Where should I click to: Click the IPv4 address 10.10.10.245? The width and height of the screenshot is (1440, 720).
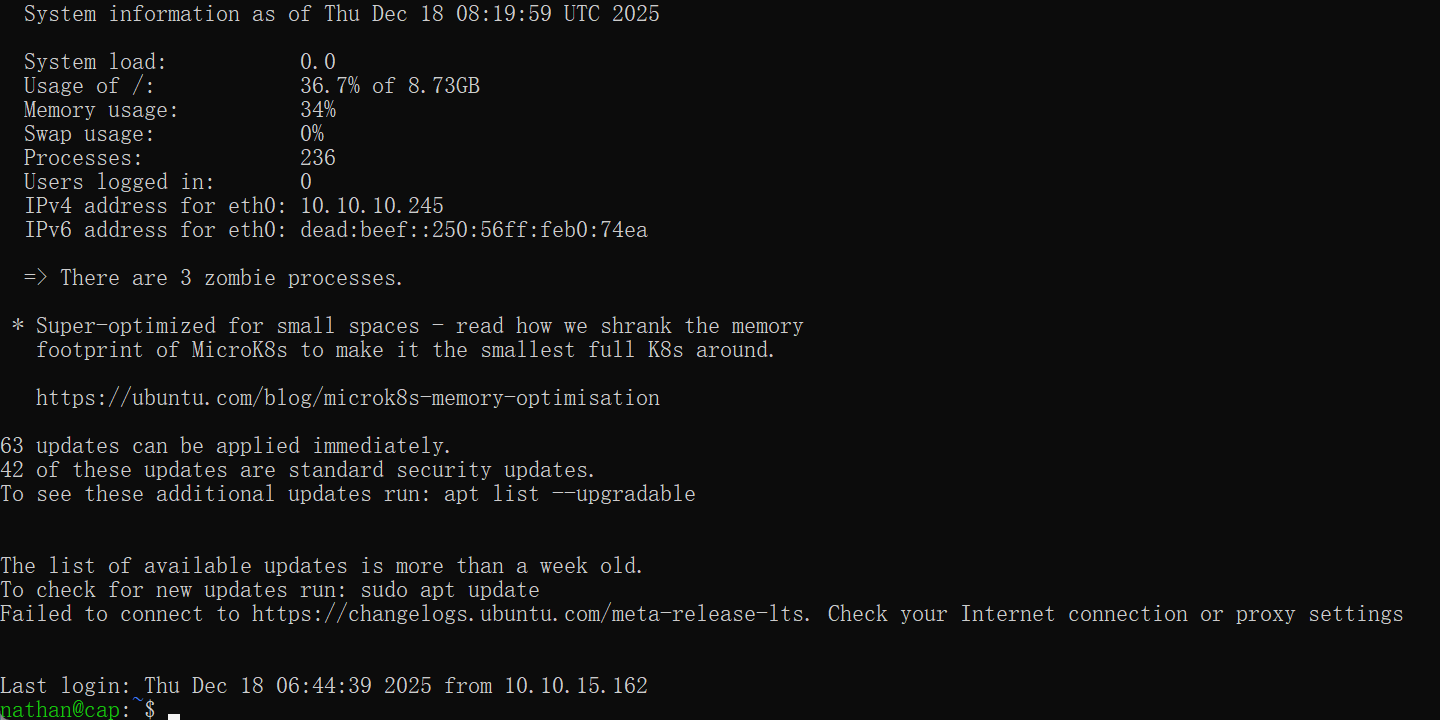pyautogui.click(x=371, y=206)
